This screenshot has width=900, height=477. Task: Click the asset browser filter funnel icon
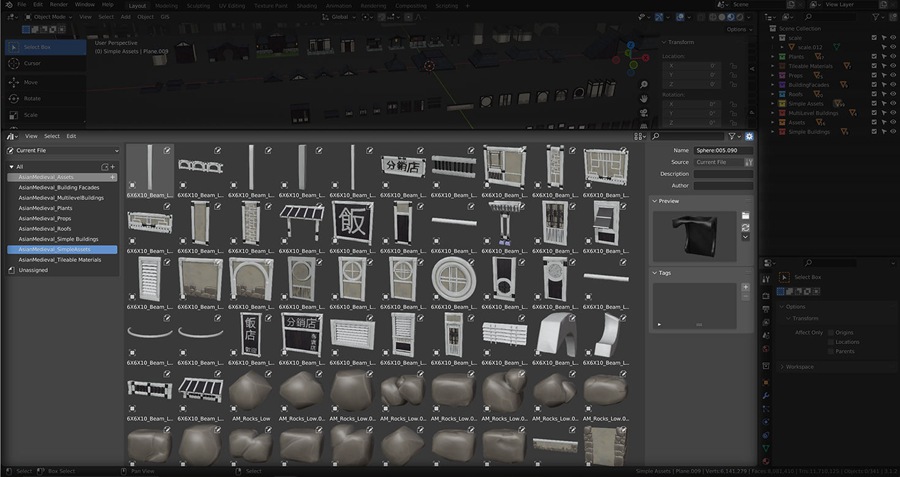tap(732, 137)
